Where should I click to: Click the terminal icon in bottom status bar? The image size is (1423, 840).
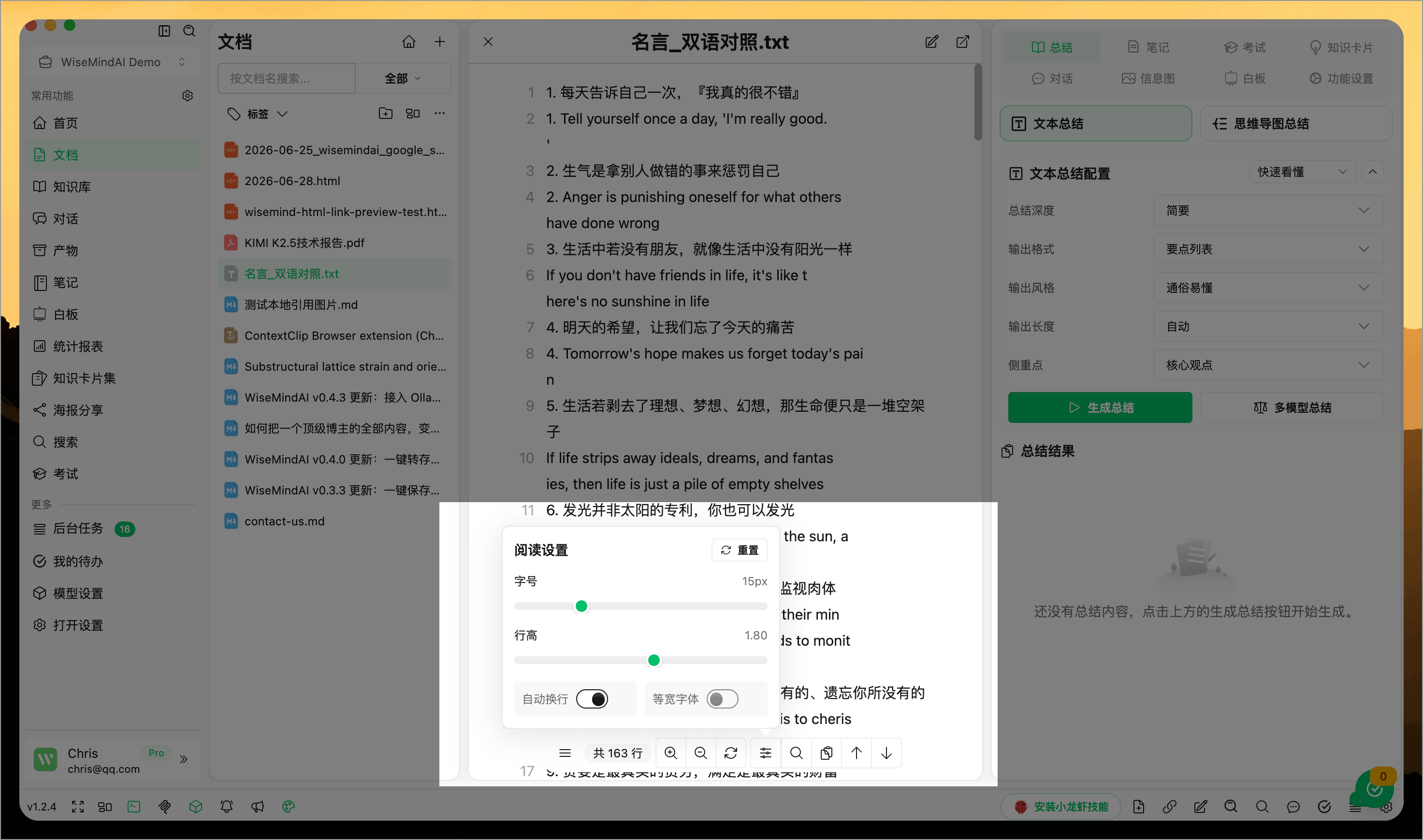(134, 807)
